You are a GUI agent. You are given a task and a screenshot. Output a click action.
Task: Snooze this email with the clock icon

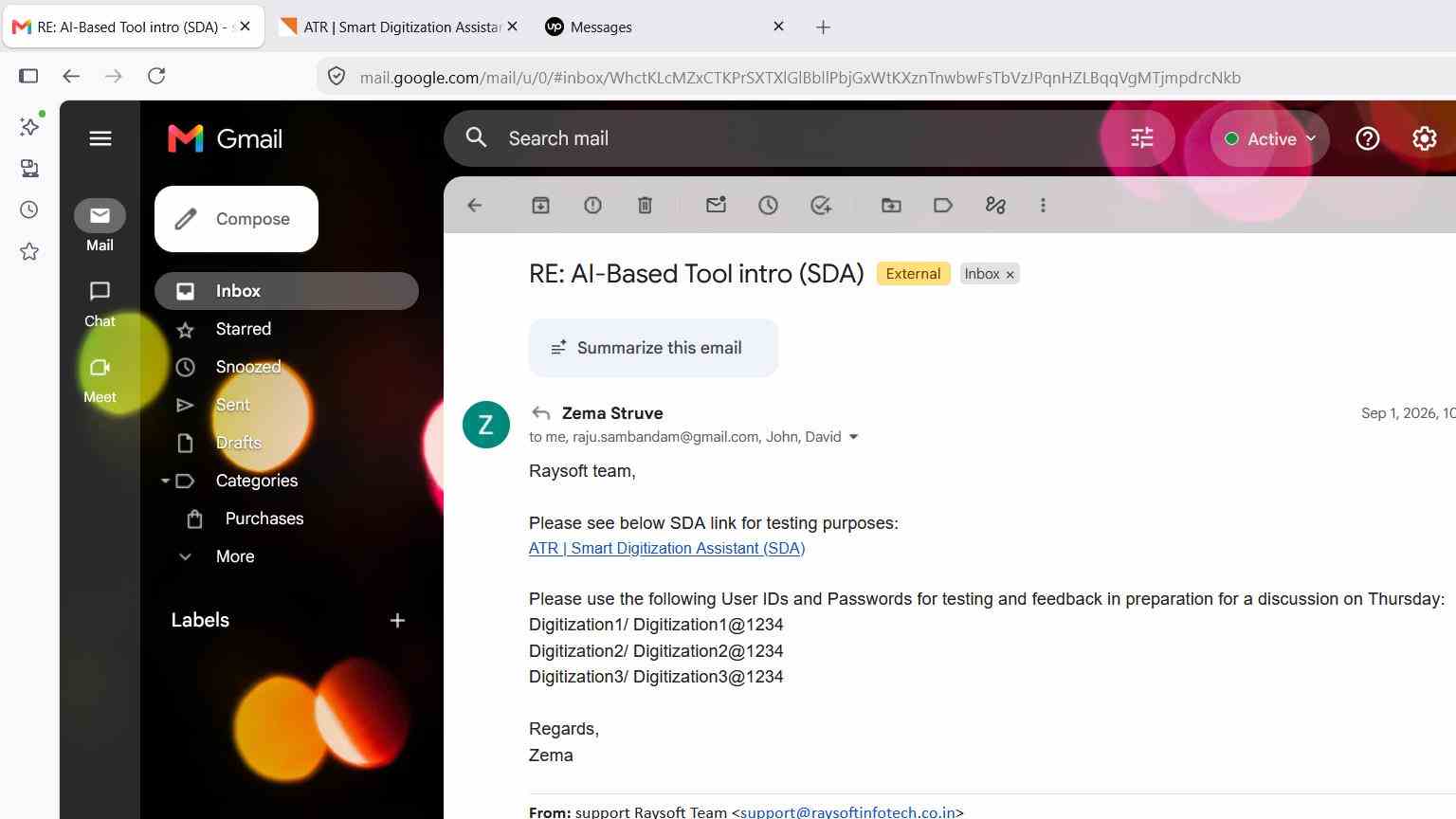tap(768, 205)
